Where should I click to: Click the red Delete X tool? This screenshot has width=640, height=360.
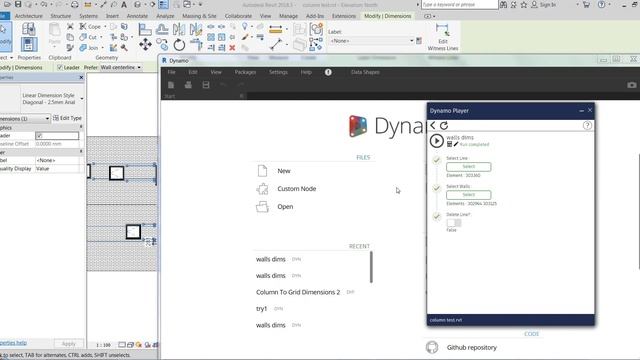click(232, 48)
